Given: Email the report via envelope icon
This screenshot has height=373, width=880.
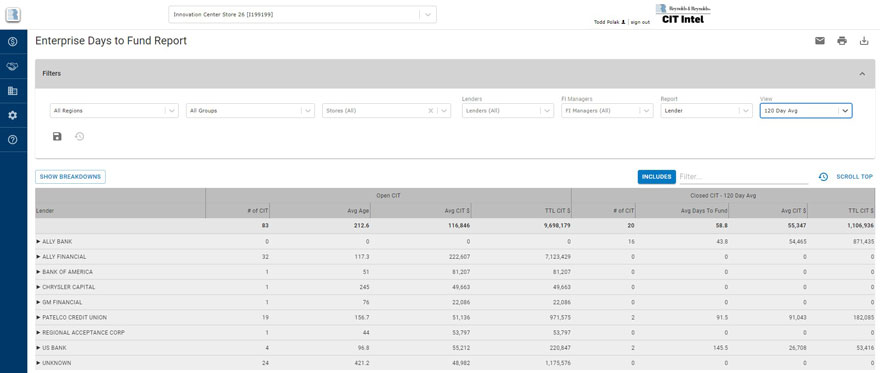Looking at the screenshot, I should point(820,40).
